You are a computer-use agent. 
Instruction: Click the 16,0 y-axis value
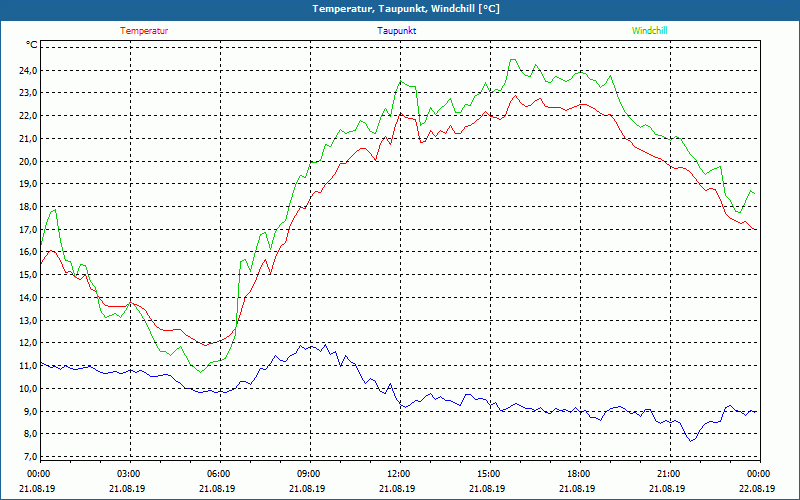coord(29,252)
